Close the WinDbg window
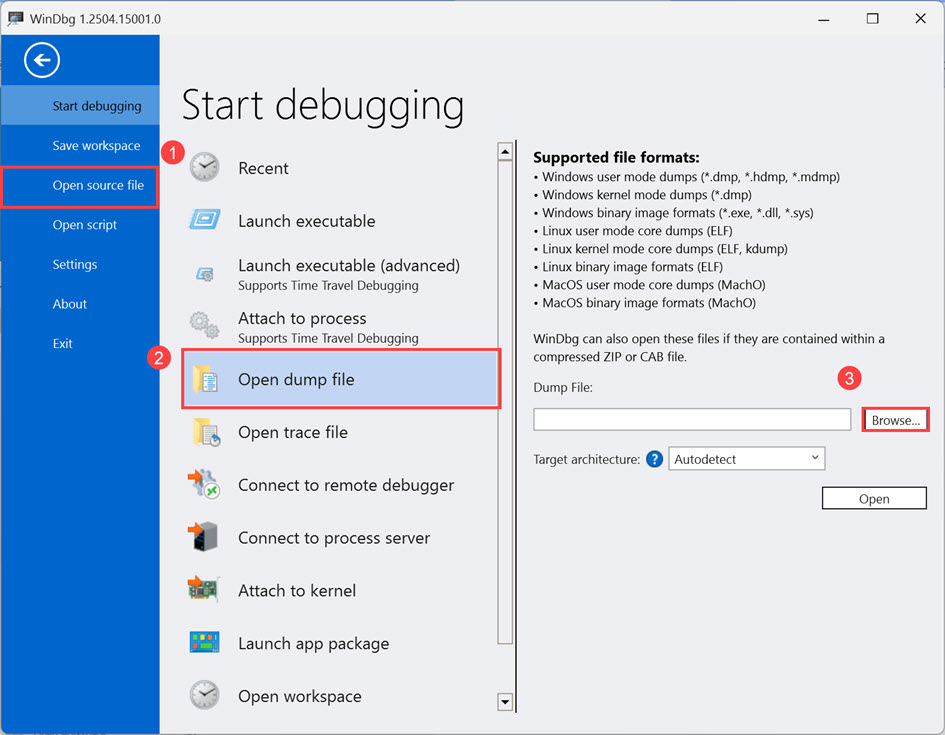 pos(920,19)
